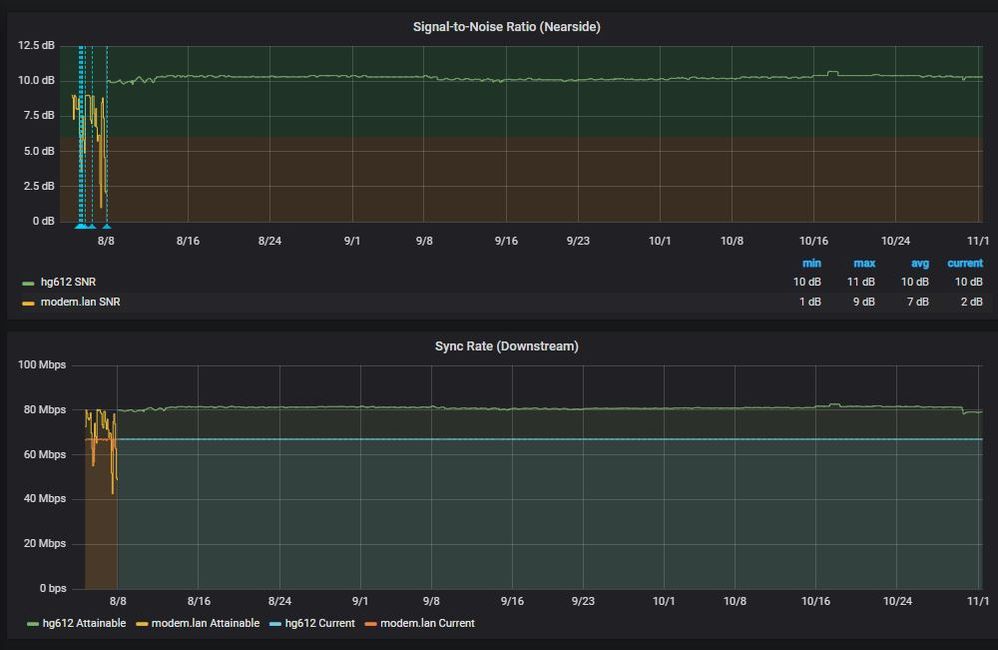Click the blue hg612 Current legend color icon
998x650 pixels.
[x=276, y=624]
